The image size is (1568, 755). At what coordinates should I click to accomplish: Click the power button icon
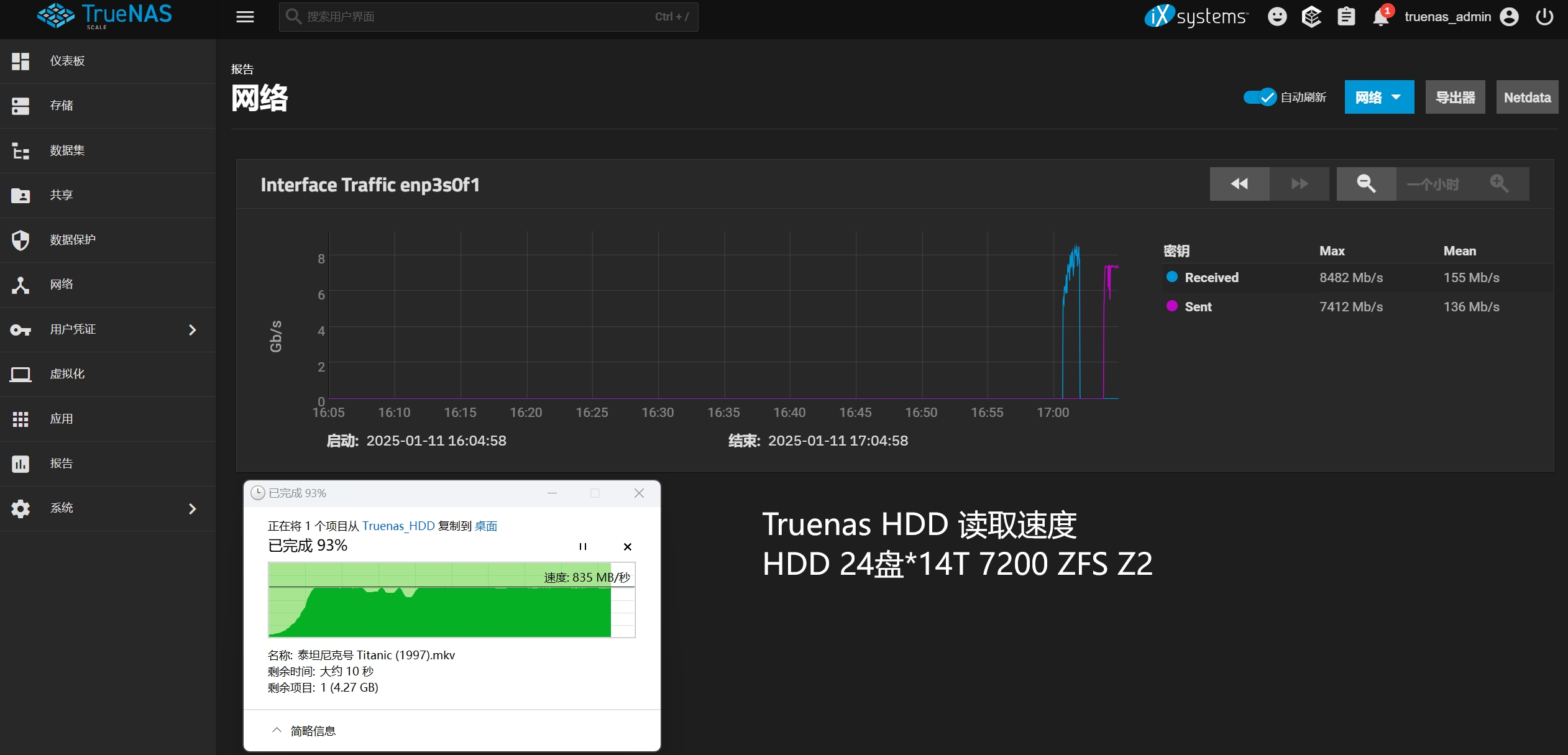(1544, 17)
